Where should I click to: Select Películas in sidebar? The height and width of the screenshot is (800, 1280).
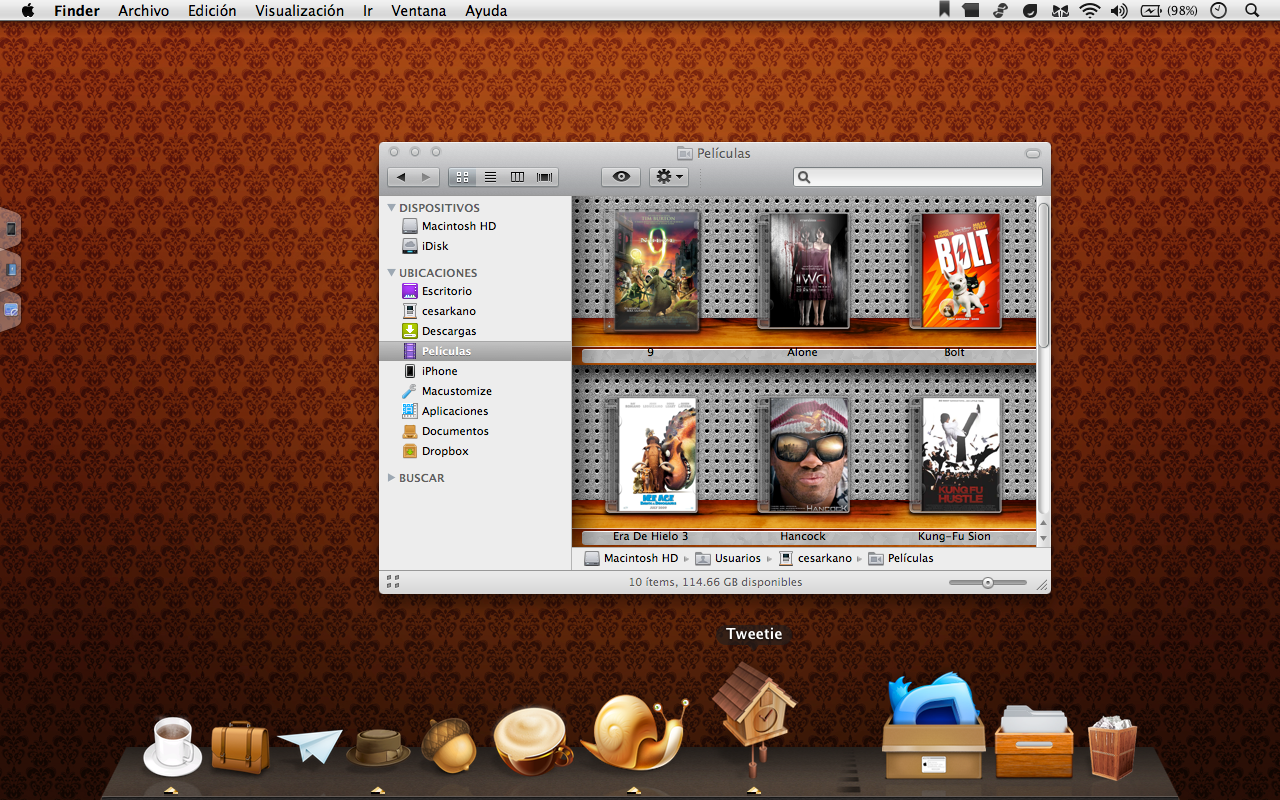coord(475,351)
